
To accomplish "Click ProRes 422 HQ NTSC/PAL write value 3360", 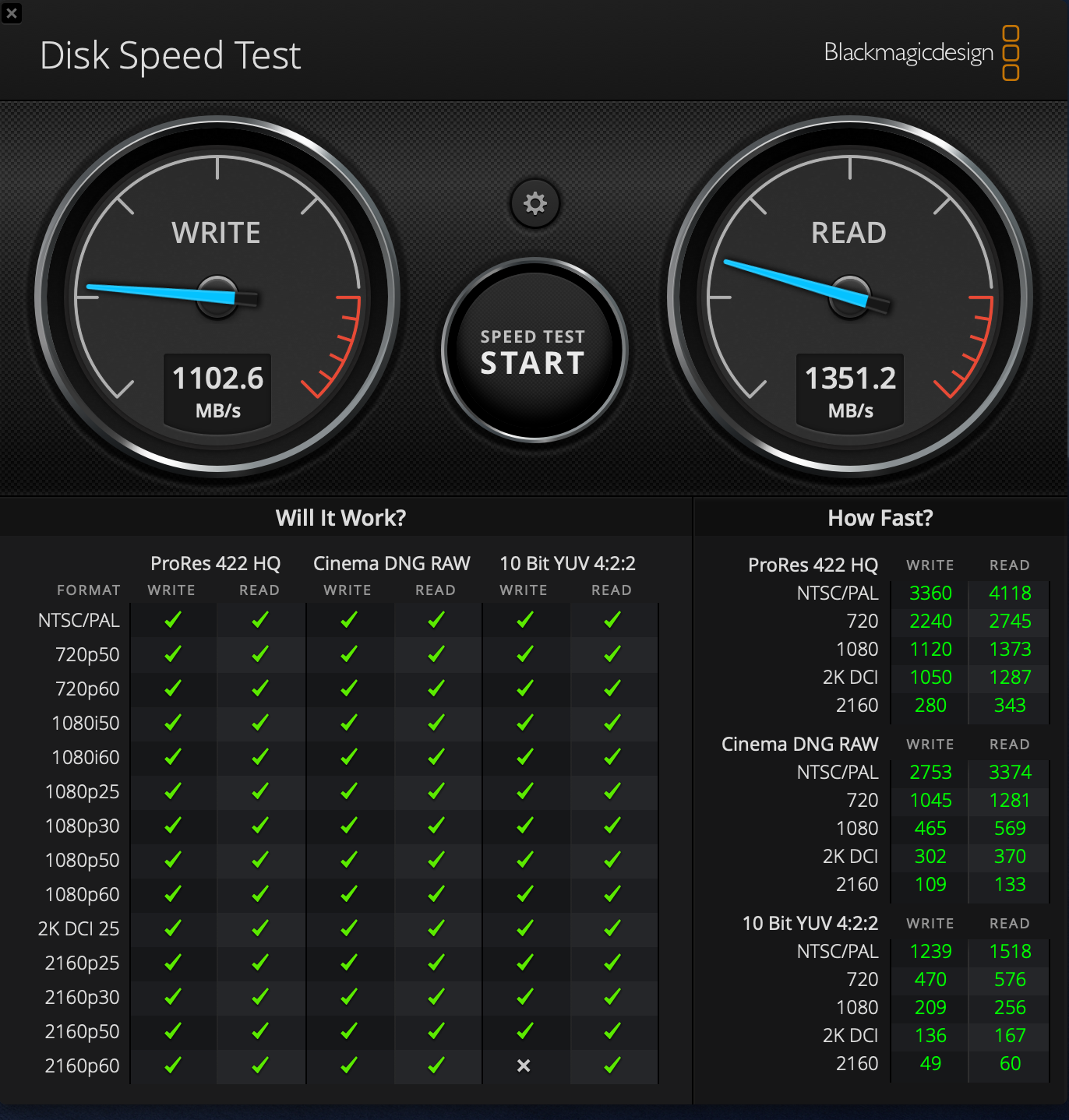I will (931, 593).
